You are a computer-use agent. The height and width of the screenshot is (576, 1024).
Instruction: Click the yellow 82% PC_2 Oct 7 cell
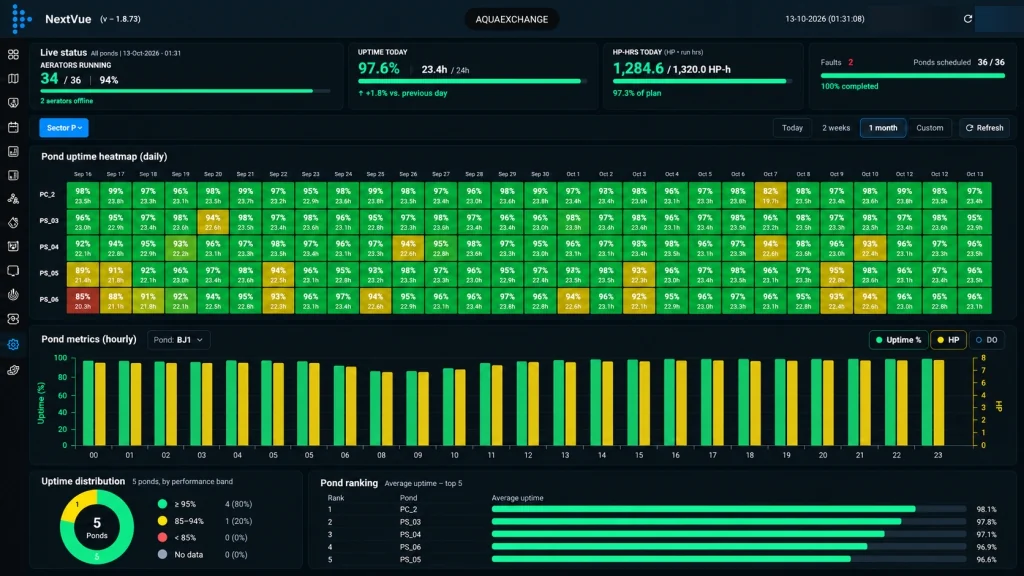(x=771, y=195)
